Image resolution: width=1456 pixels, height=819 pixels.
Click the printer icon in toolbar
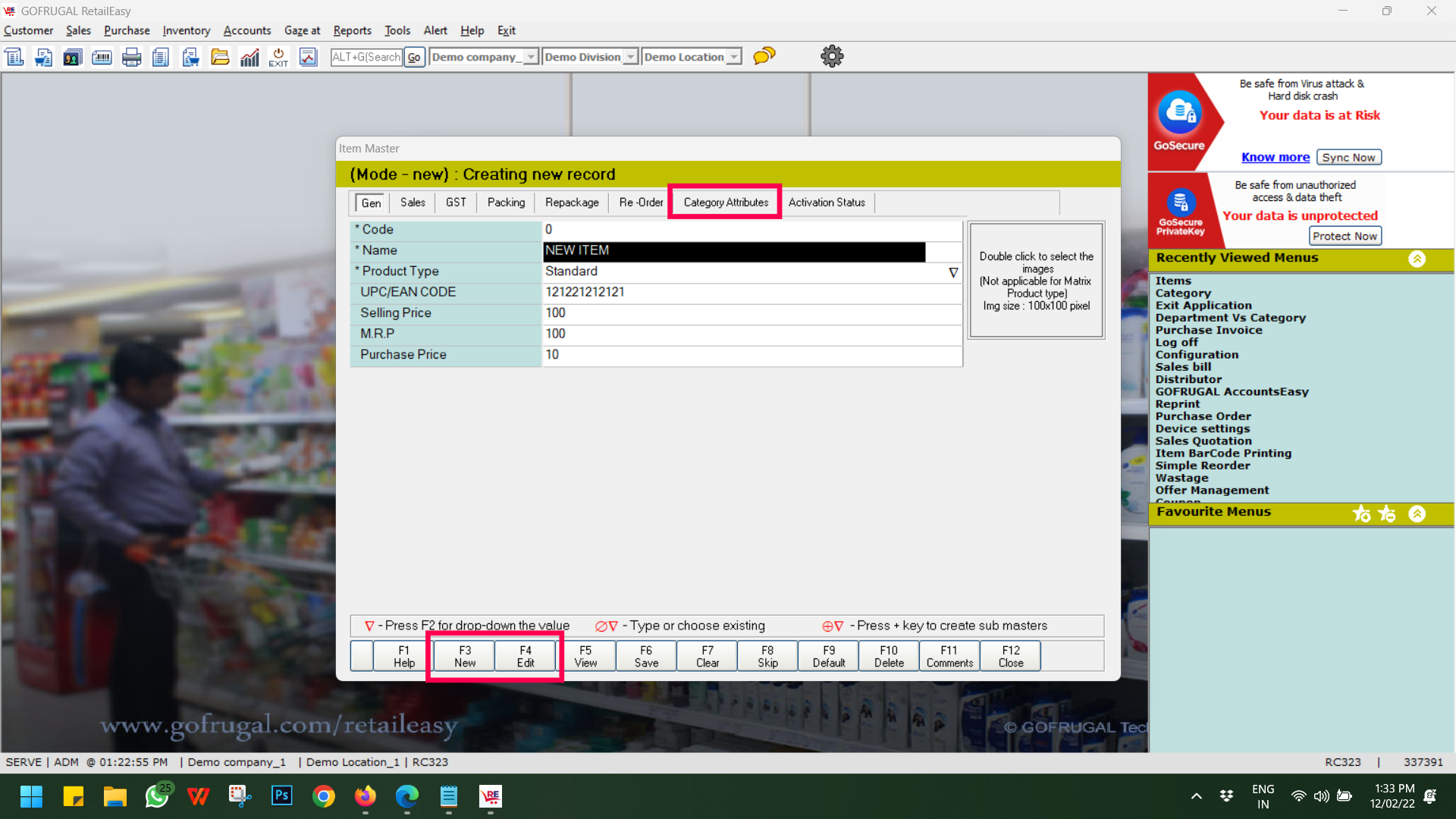coord(131,57)
